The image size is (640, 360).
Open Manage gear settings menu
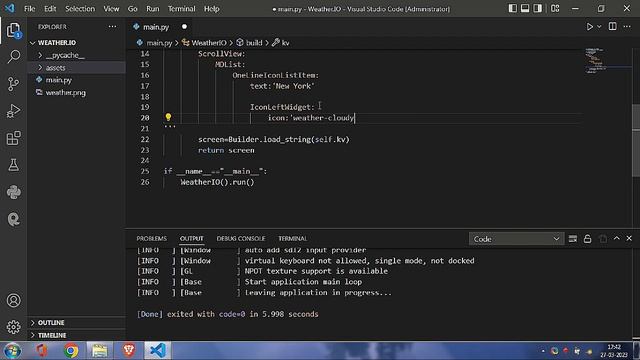[x=13, y=327]
